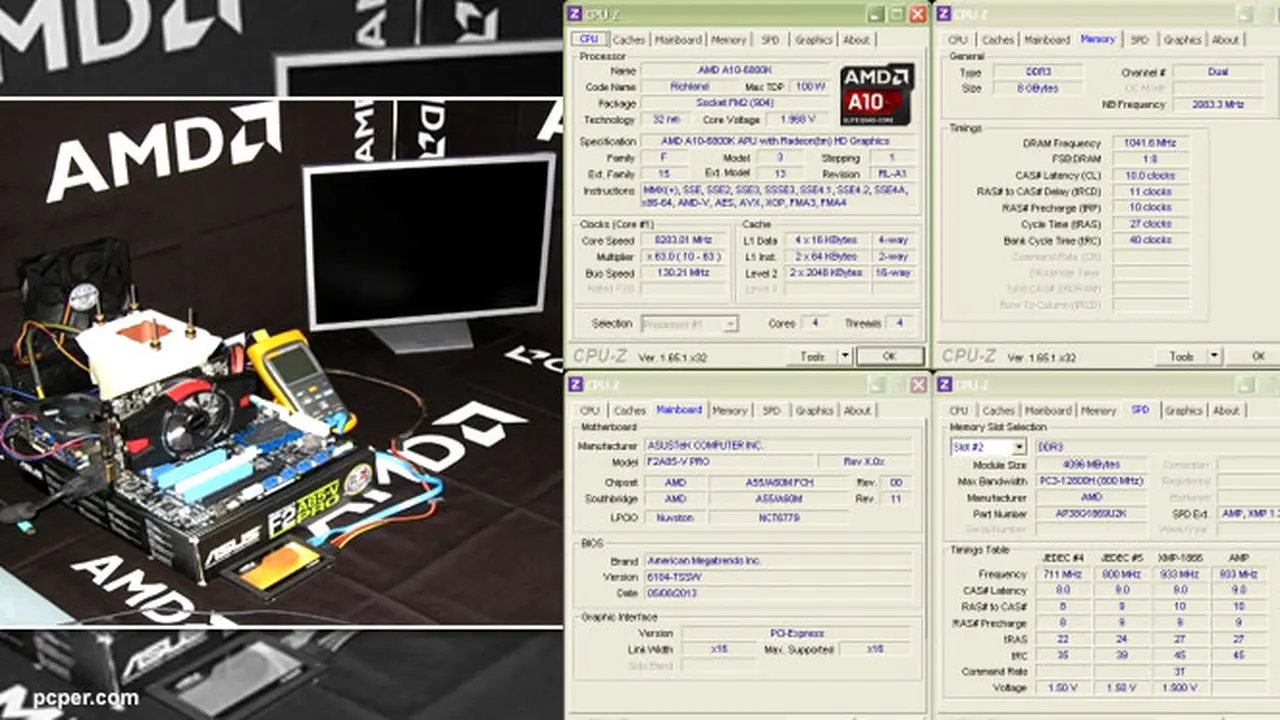Click CPU-Z title icon in Mainboard-tab window

(x=574, y=385)
